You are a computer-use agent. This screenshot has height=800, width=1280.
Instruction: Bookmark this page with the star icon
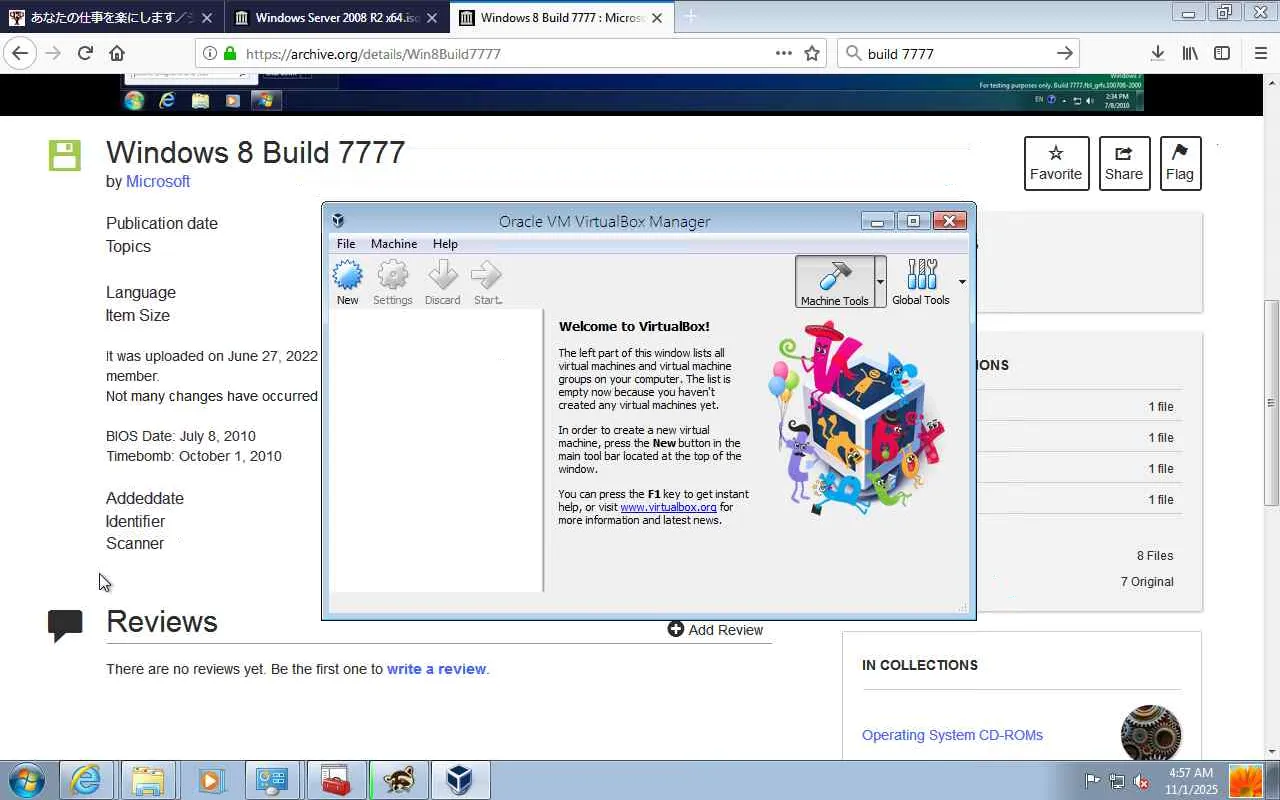[x=812, y=53]
